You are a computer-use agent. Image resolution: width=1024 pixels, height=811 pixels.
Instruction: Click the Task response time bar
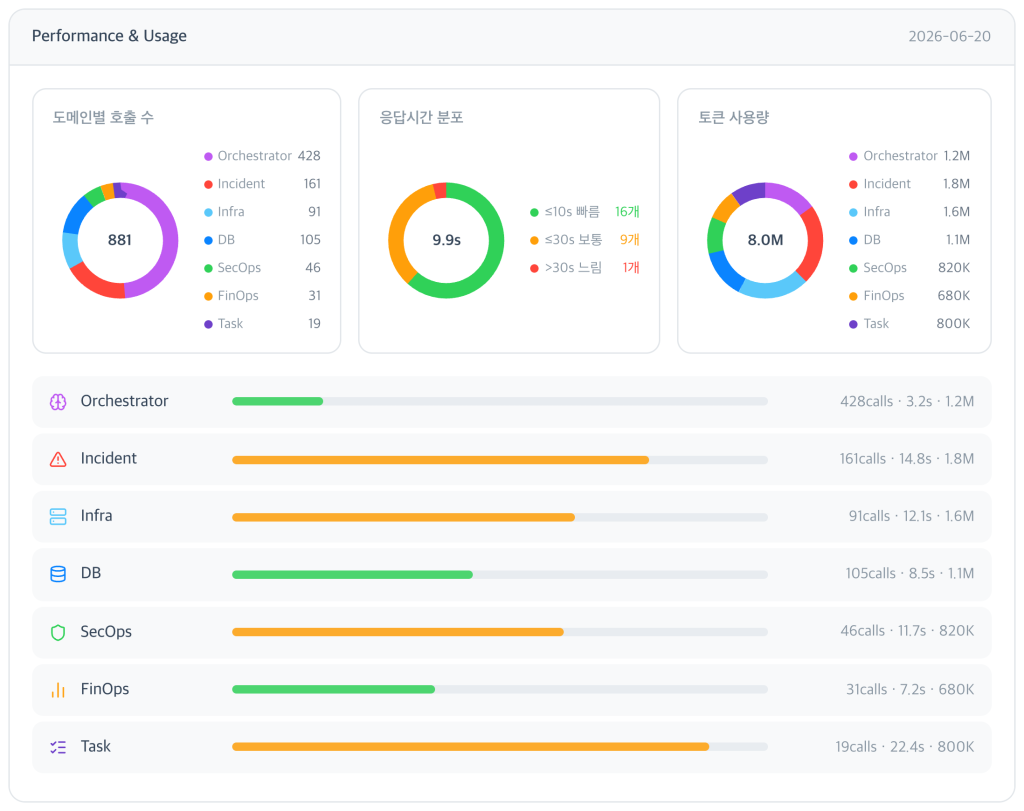click(500, 746)
